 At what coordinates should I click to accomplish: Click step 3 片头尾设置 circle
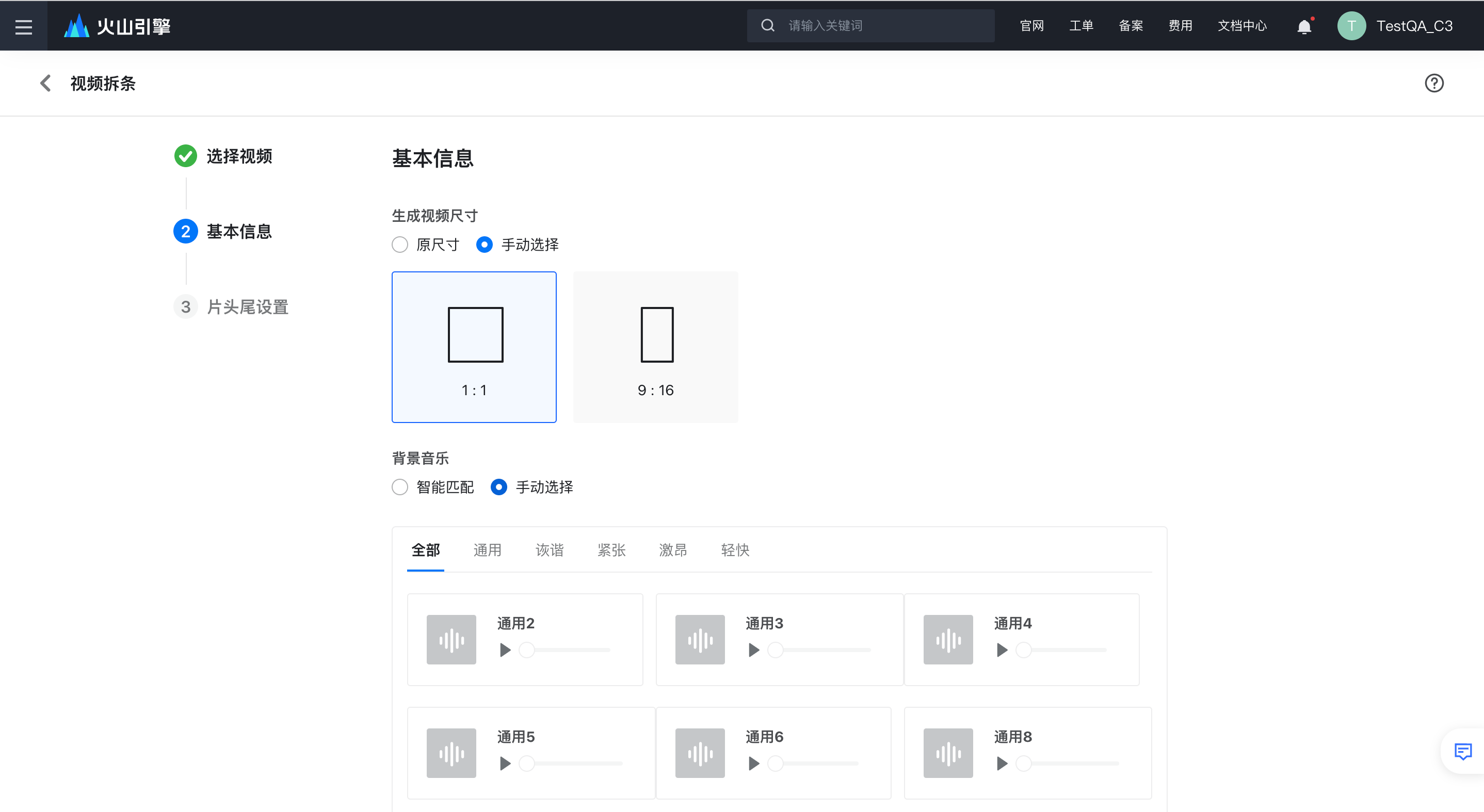pos(186,306)
